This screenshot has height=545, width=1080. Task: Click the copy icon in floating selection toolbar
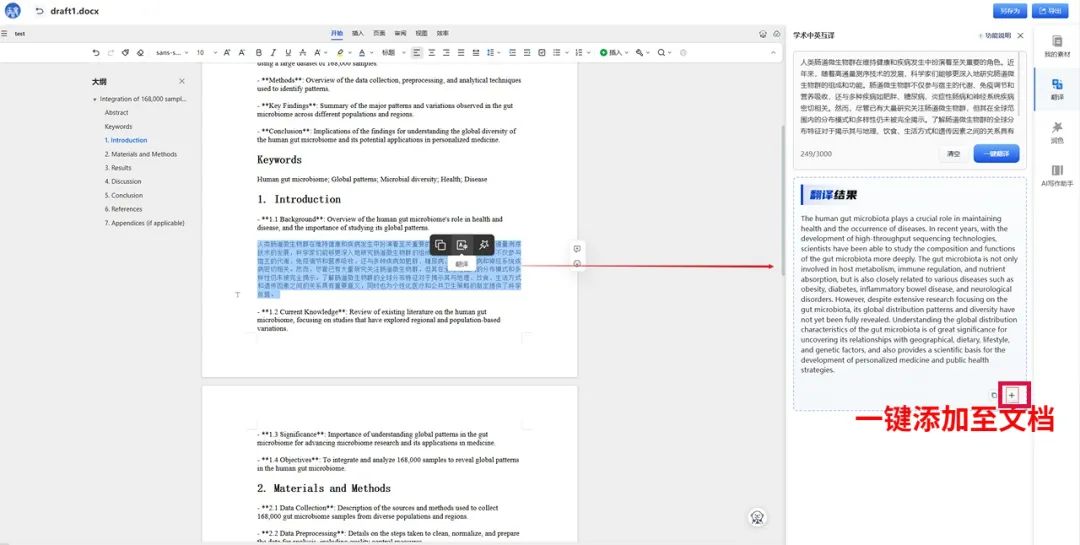coord(441,245)
